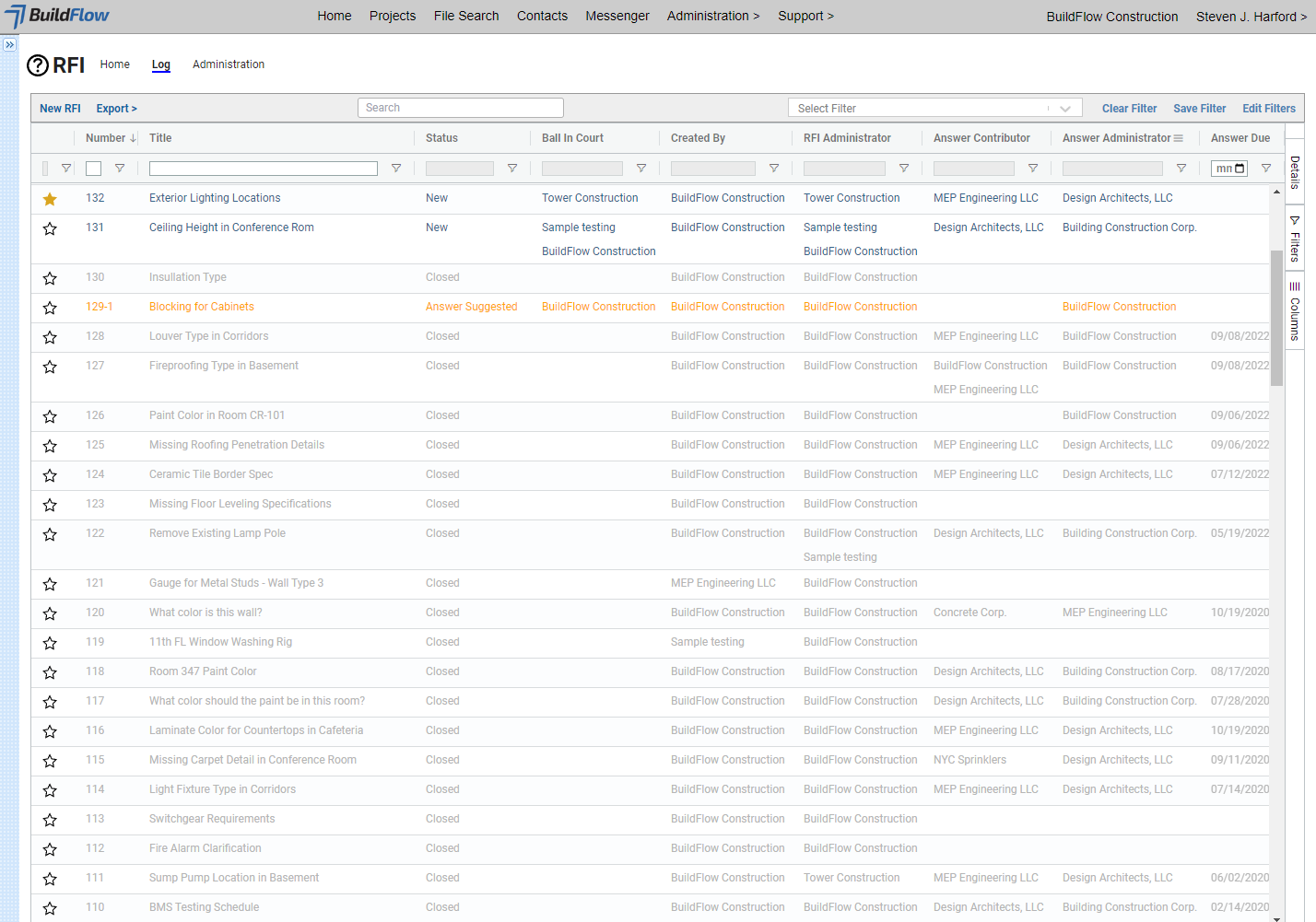The height and width of the screenshot is (922, 1316).
Task: Expand the Support top menu
Action: [805, 16]
